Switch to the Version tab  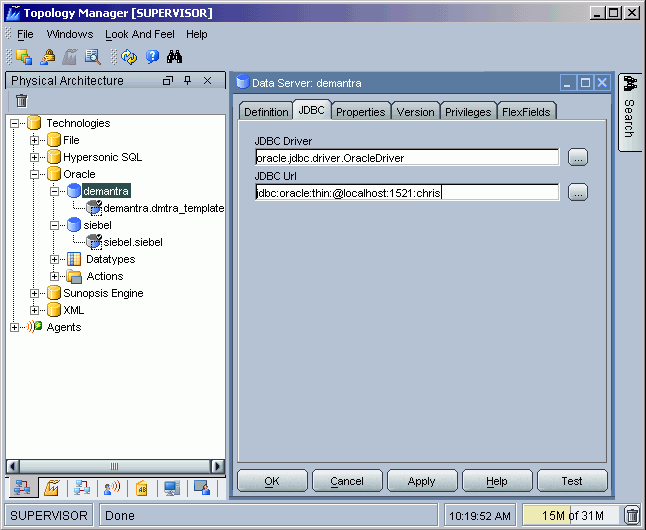[415, 112]
